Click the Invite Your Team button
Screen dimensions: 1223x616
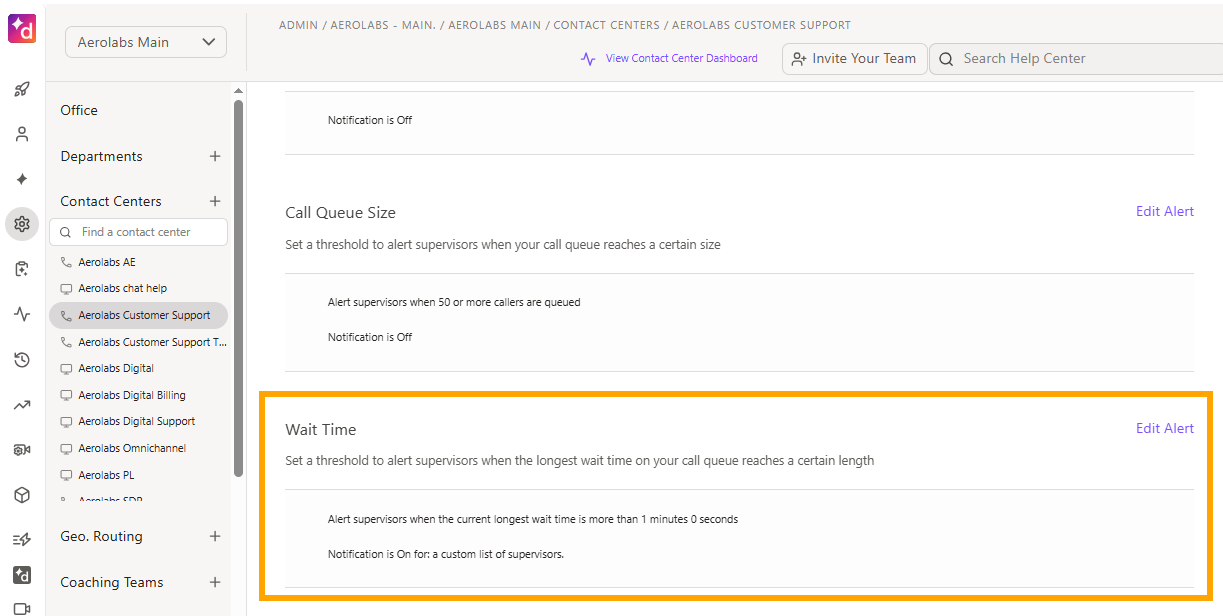(x=854, y=59)
